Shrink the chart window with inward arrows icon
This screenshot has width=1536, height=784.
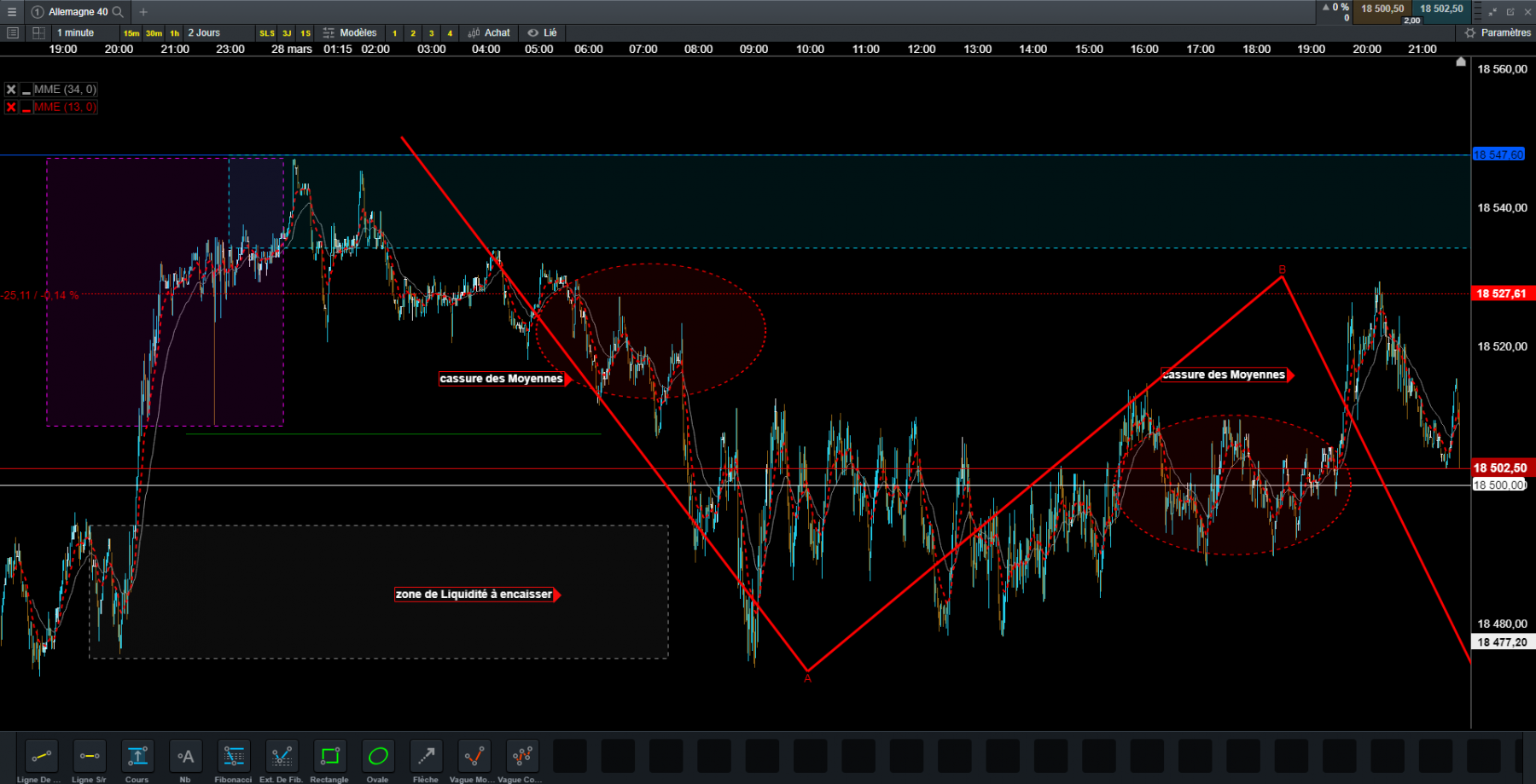(x=1492, y=12)
